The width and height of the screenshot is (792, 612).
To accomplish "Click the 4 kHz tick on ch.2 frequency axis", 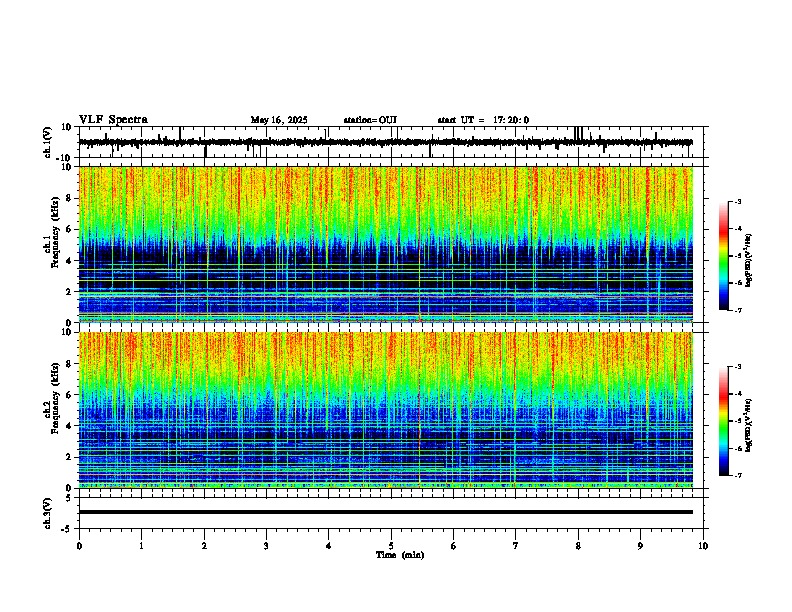I will [x=70, y=426].
